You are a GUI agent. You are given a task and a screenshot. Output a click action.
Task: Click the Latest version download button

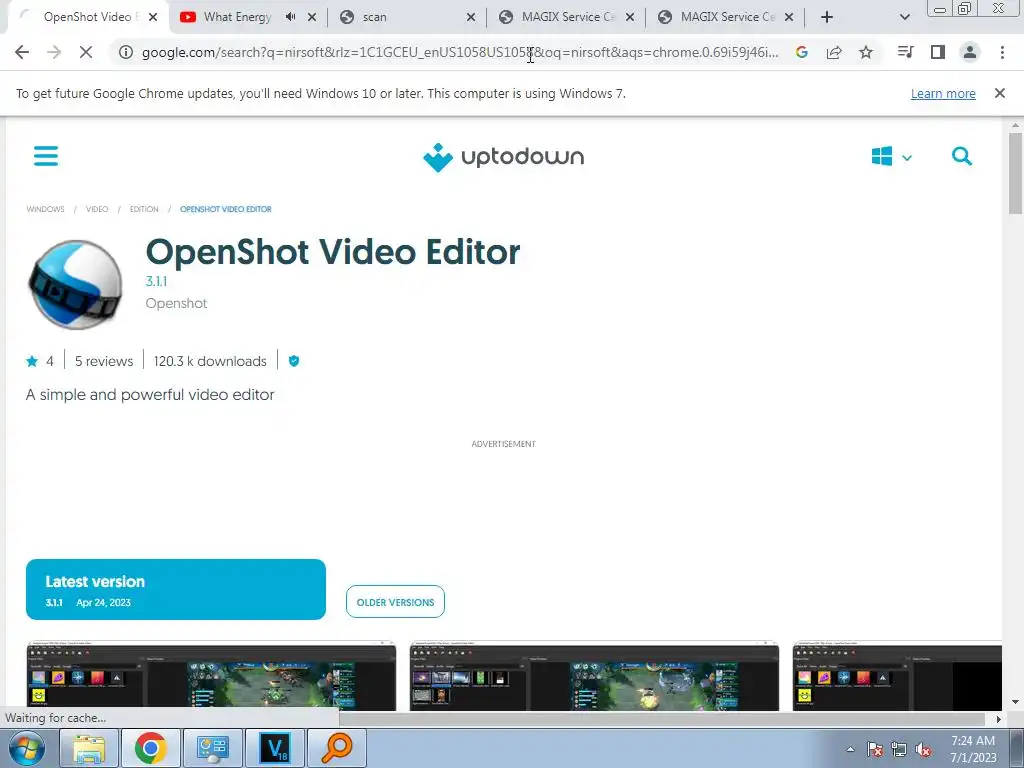176,589
